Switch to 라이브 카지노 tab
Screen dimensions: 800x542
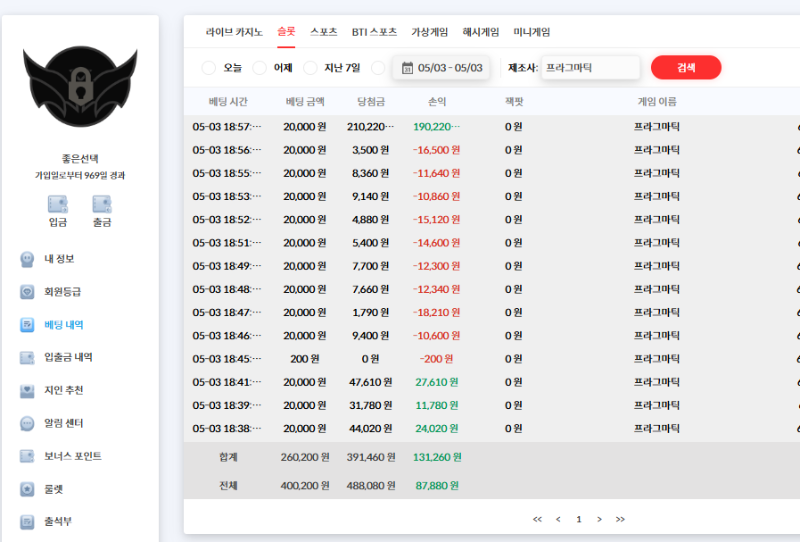click(234, 32)
